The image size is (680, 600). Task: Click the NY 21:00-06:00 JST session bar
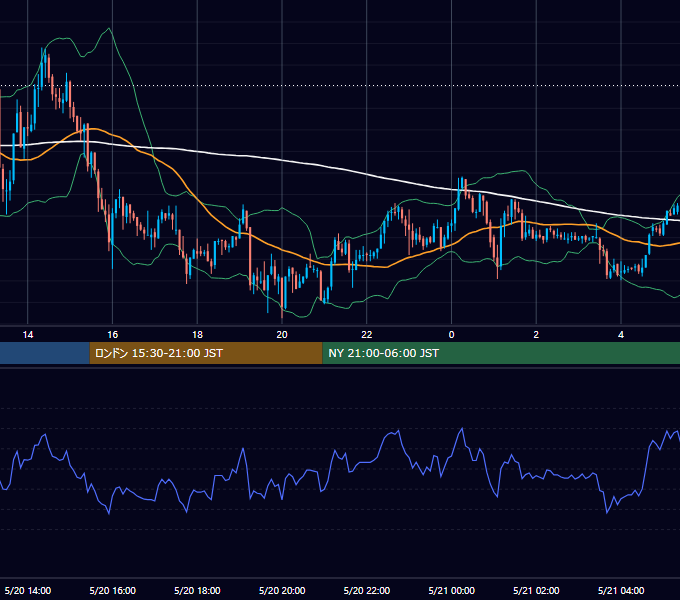tap(501, 353)
